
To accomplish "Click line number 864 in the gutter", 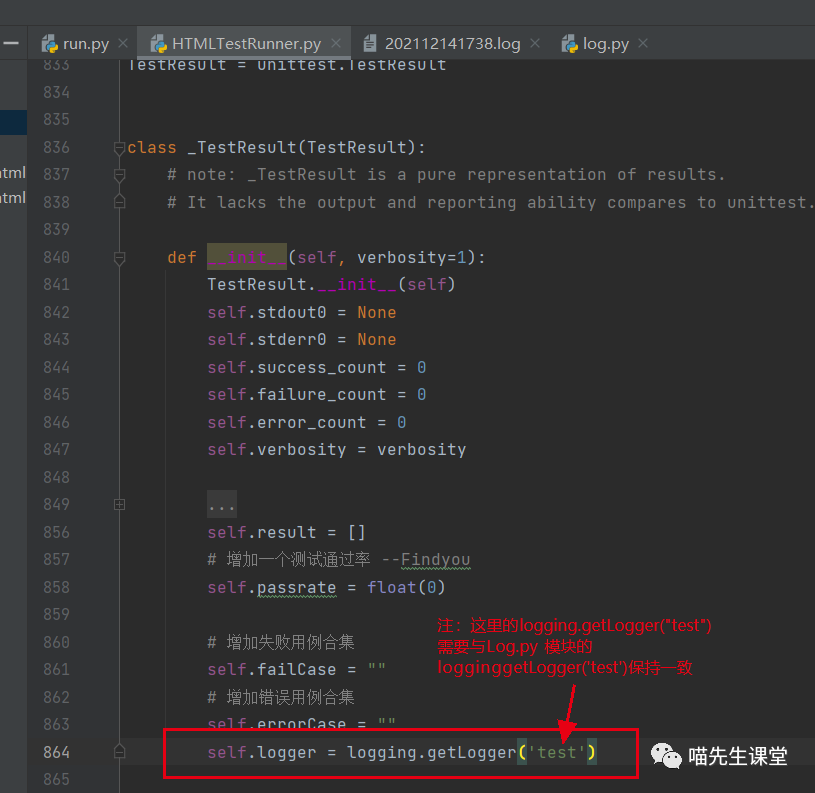I will (57, 752).
